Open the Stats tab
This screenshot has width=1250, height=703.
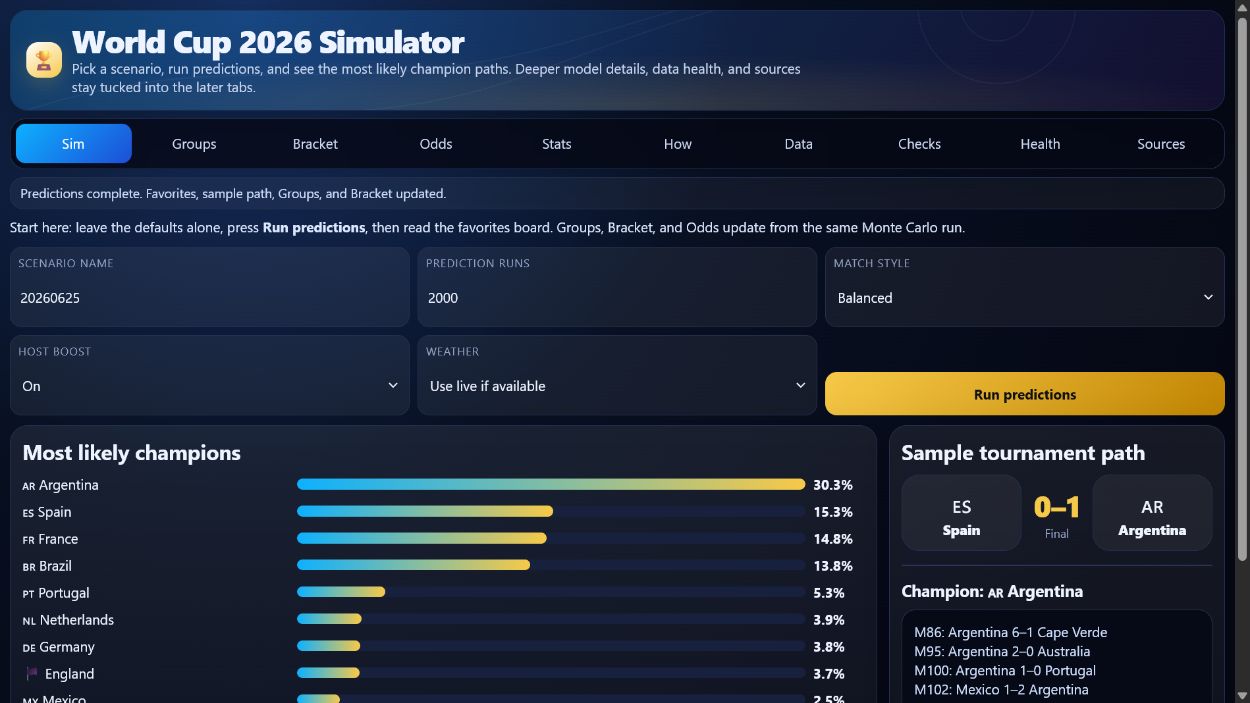(557, 144)
